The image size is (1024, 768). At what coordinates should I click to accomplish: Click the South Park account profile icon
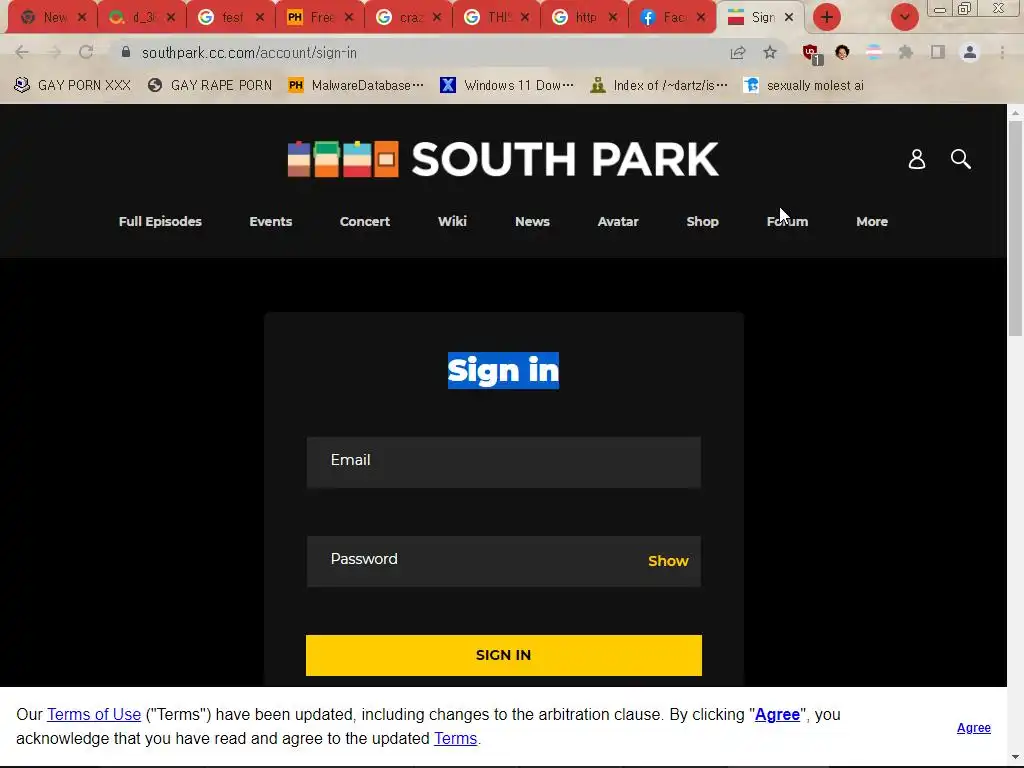click(x=917, y=159)
